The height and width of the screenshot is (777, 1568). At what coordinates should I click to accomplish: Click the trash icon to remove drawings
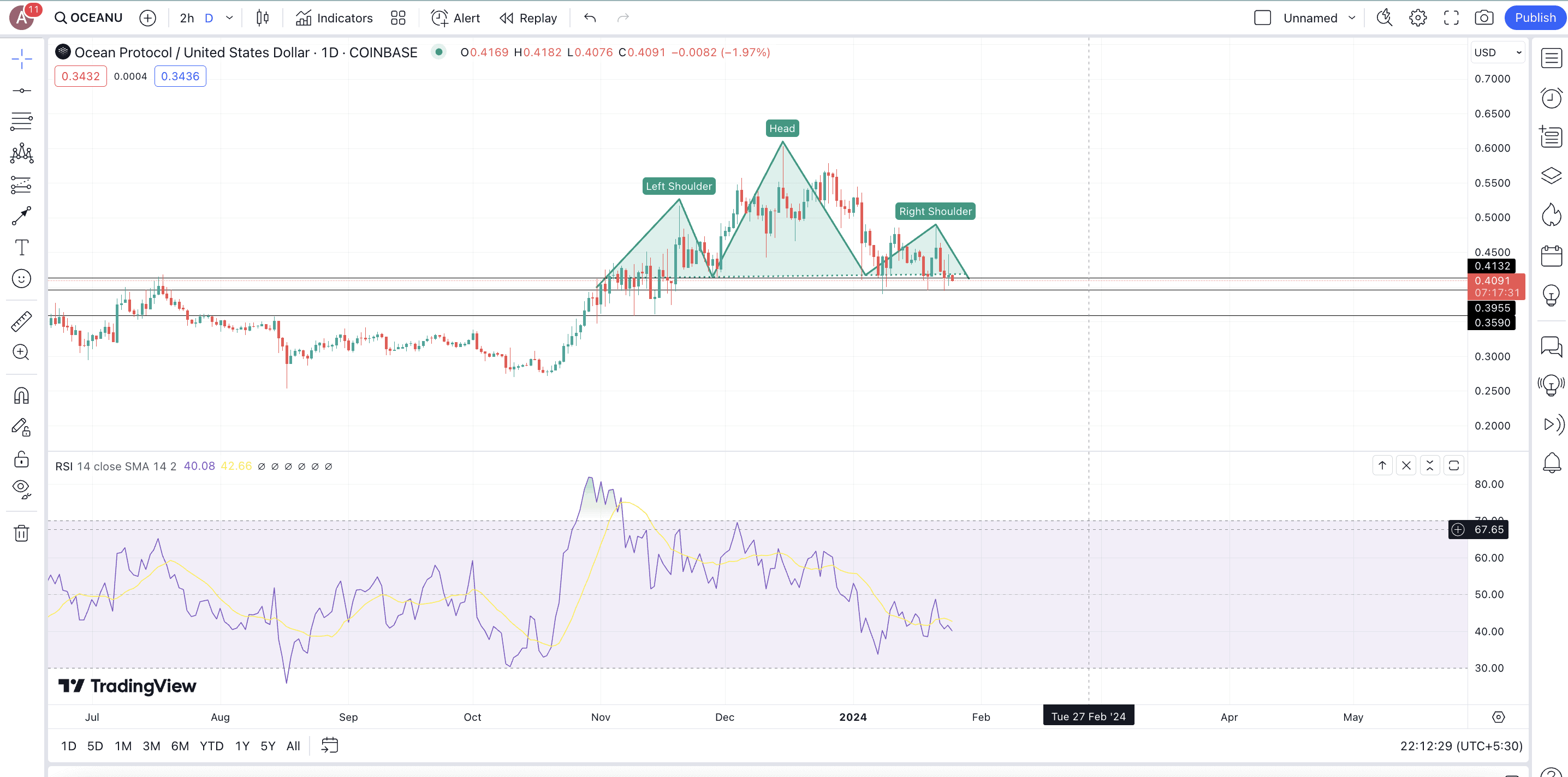click(21, 534)
